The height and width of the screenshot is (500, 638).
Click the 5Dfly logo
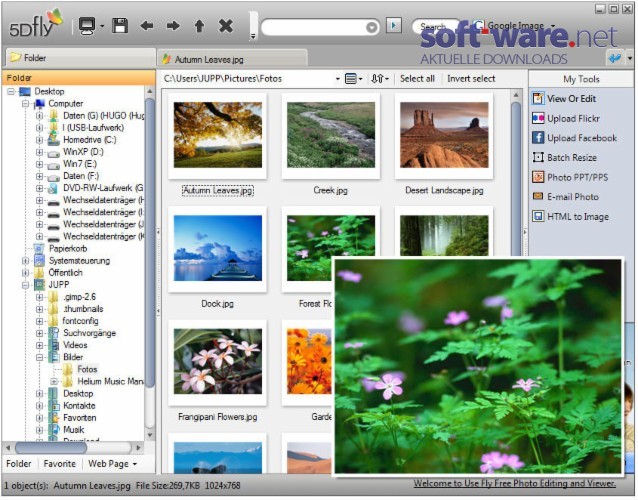coord(36,24)
